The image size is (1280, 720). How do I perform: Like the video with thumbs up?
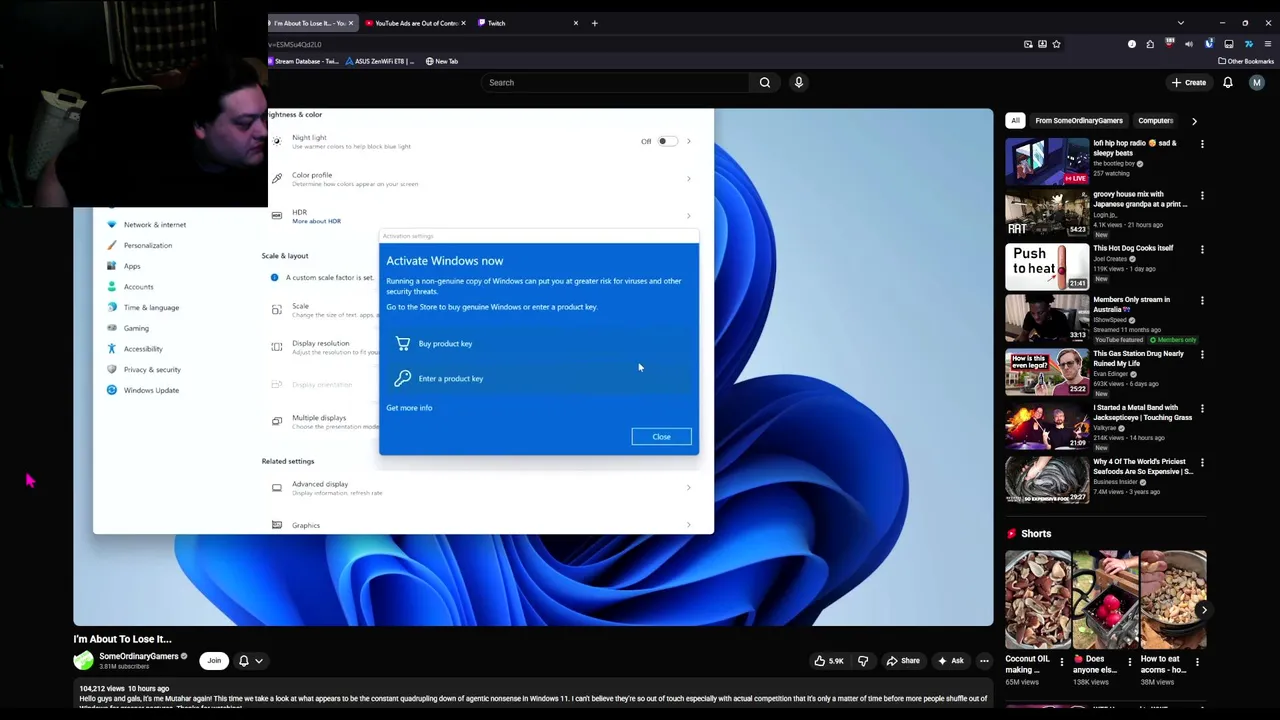point(829,660)
